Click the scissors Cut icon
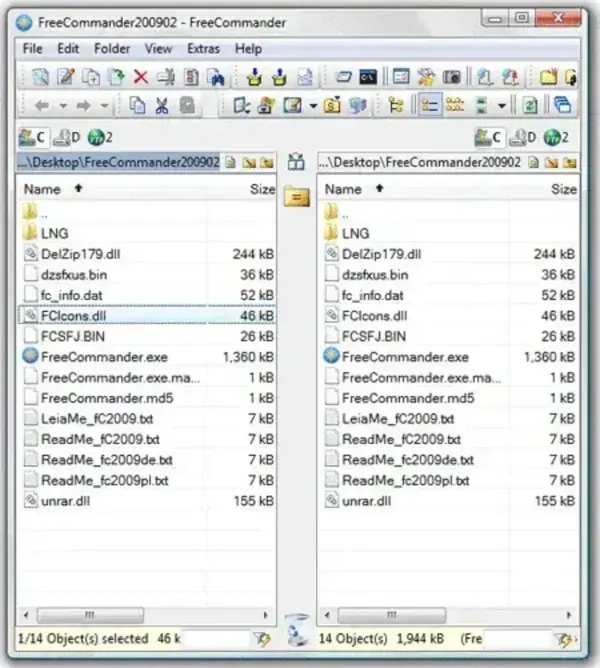This screenshot has width=600, height=668. point(162,105)
